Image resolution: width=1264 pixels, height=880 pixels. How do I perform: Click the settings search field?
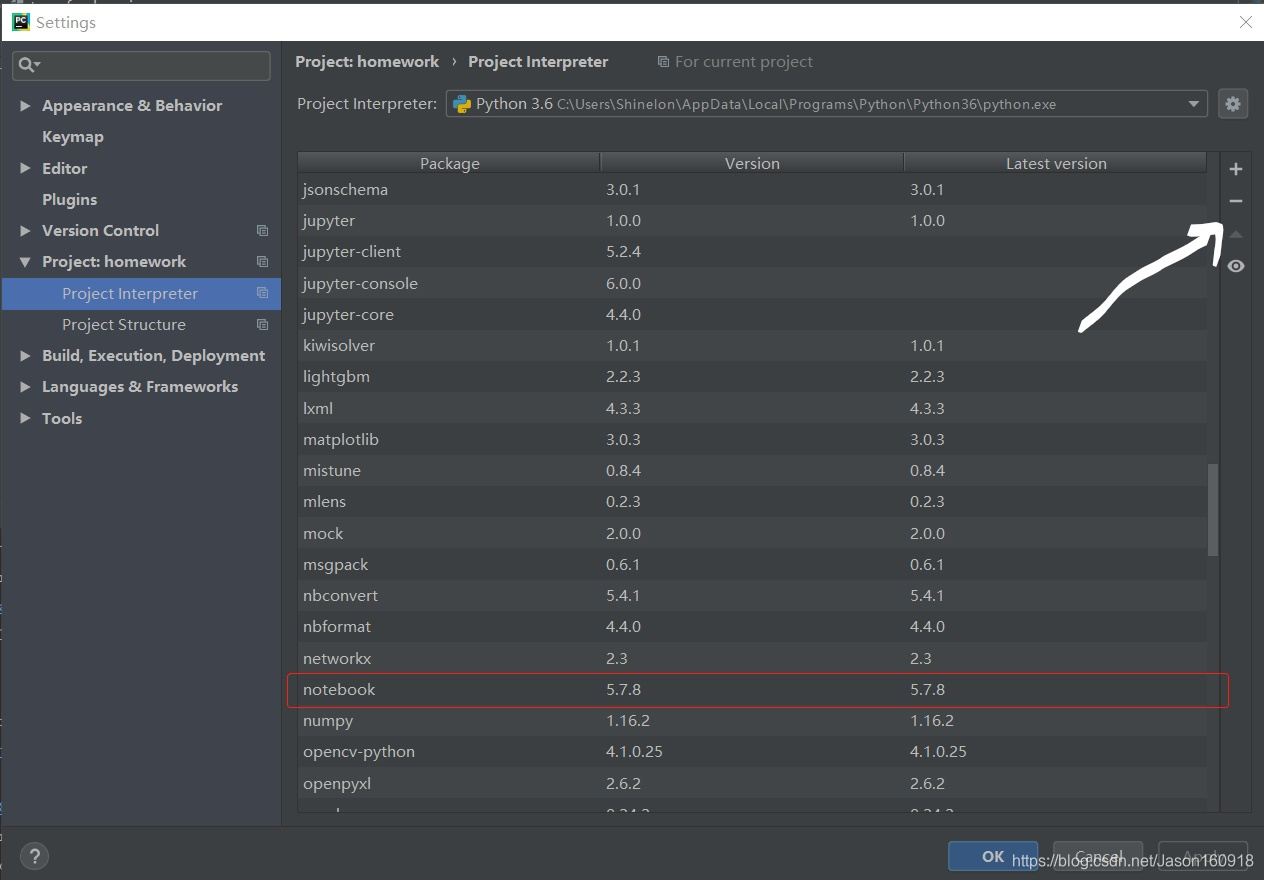pyautogui.click(x=141, y=65)
